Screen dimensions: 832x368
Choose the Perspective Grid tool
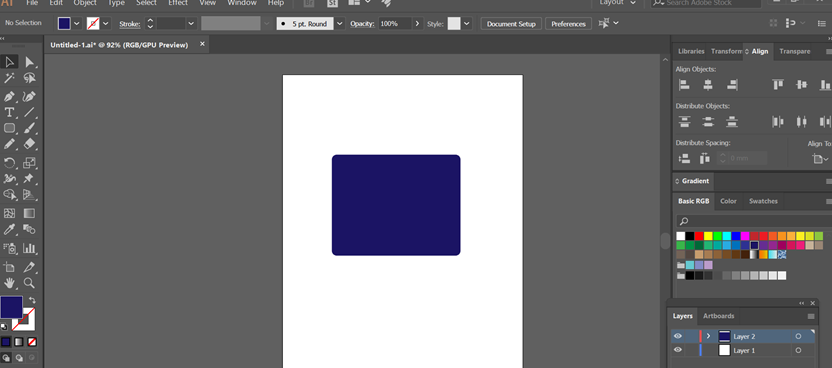[x=29, y=194]
